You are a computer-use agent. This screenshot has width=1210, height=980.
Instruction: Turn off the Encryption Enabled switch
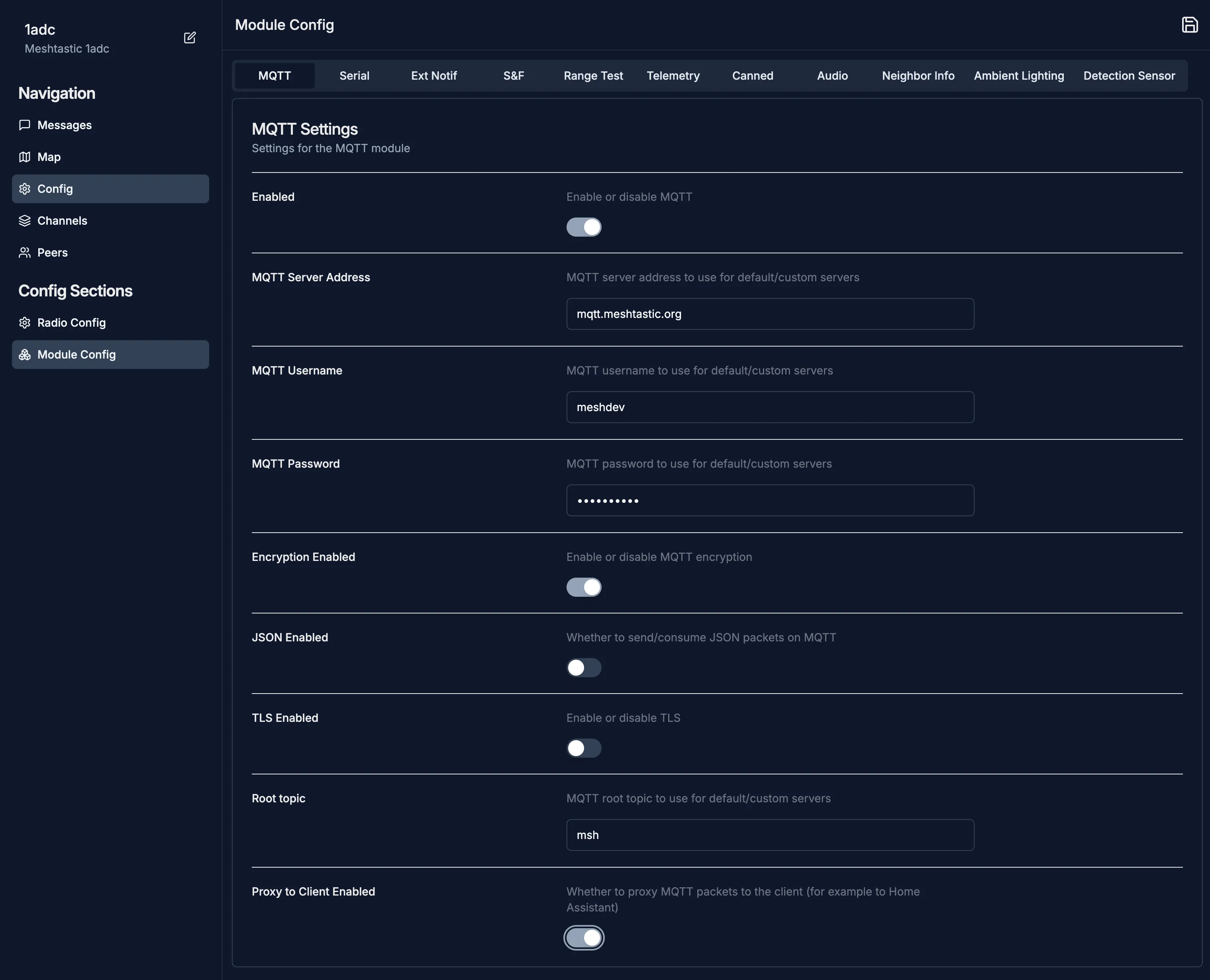pyautogui.click(x=583, y=587)
